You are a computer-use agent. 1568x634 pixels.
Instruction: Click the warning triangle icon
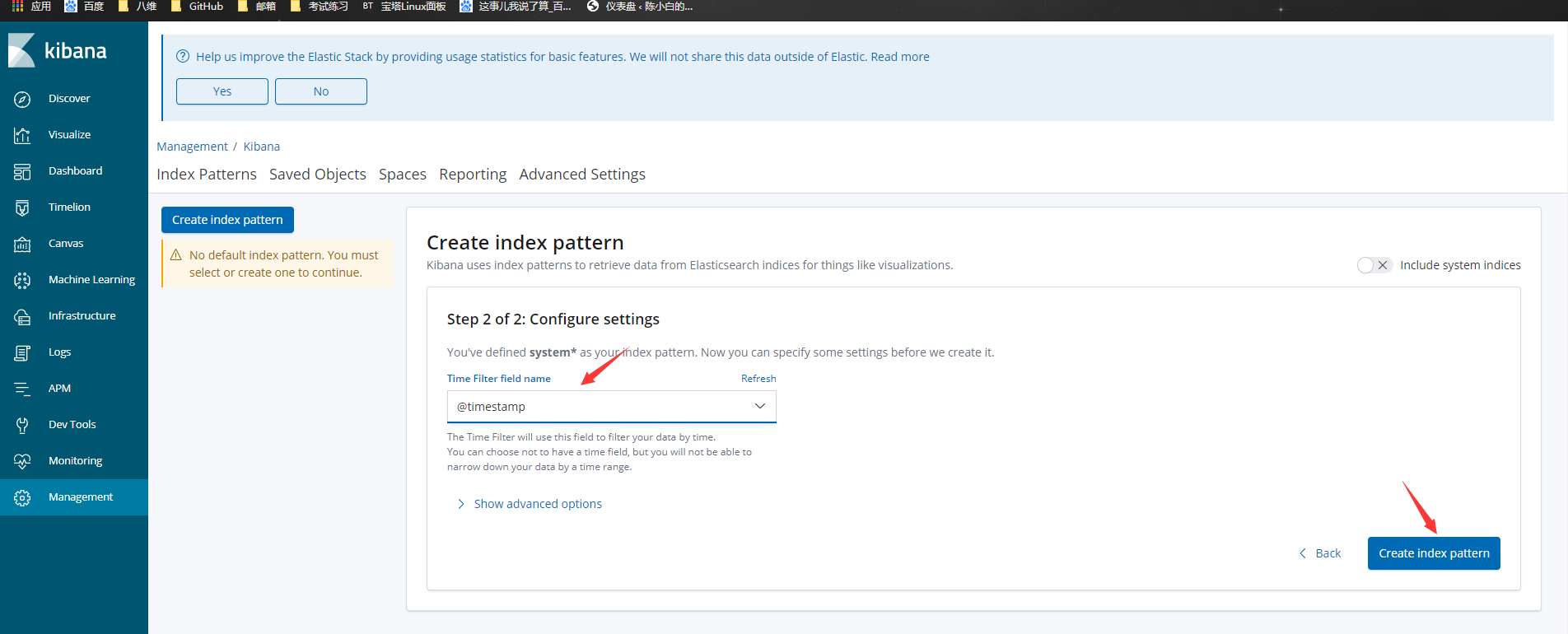pyautogui.click(x=175, y=255)
